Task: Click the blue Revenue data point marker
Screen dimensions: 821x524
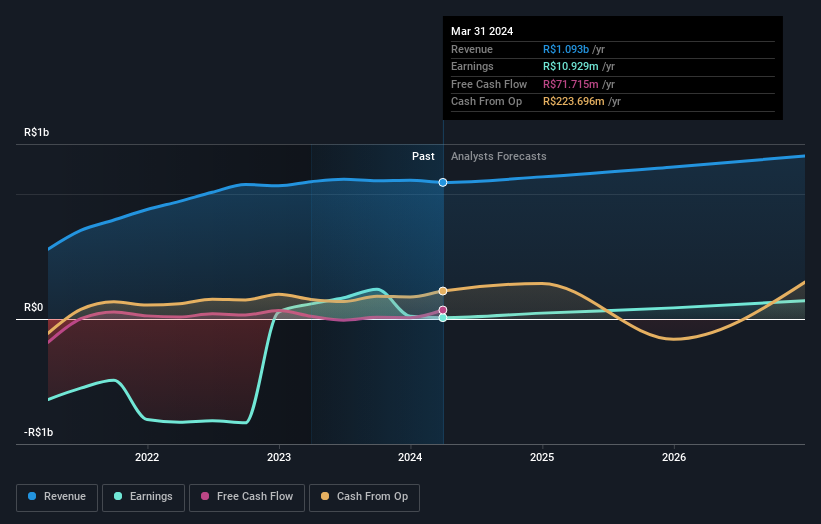Action: tap(443, 182)
